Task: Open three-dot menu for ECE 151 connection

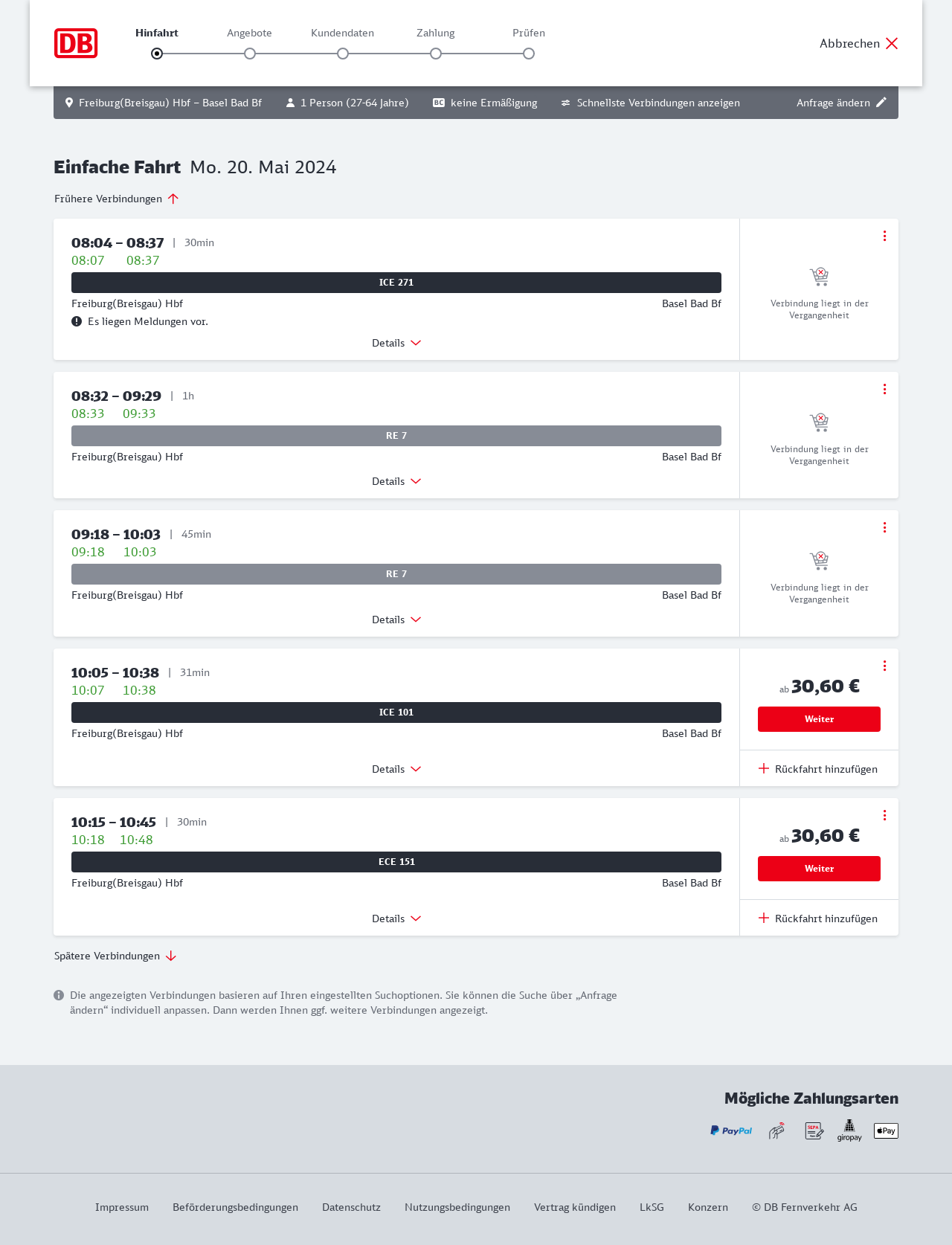Action: pyautogui.click(x=884, y=815)
